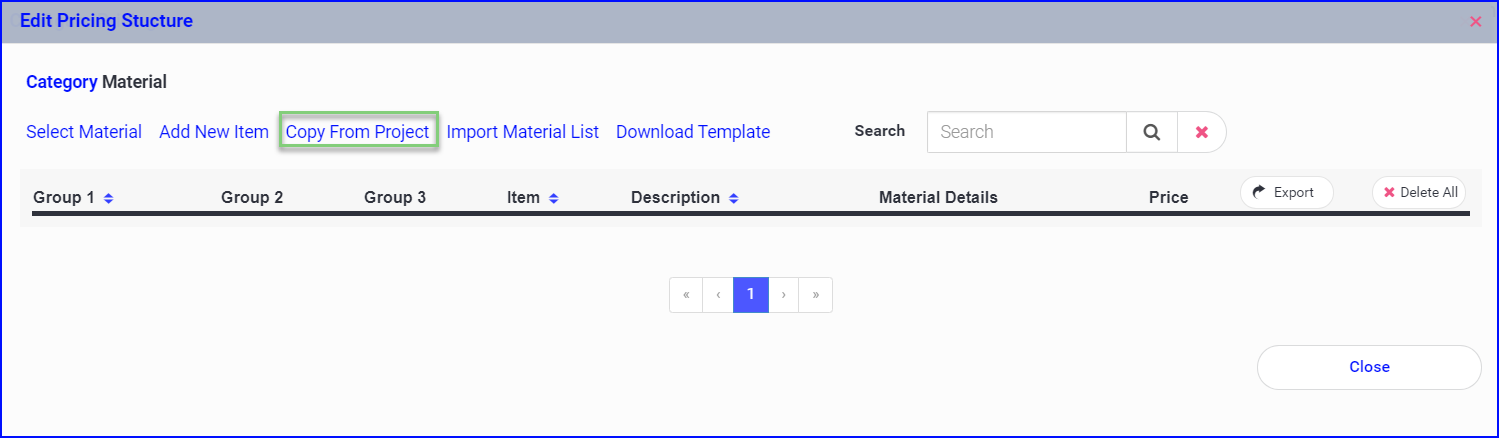
Task: Select page 1 in pagination
Action: pos(751,295)
